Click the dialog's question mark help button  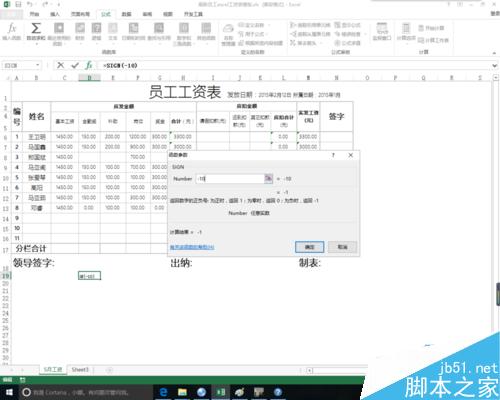tap(333, 155)
